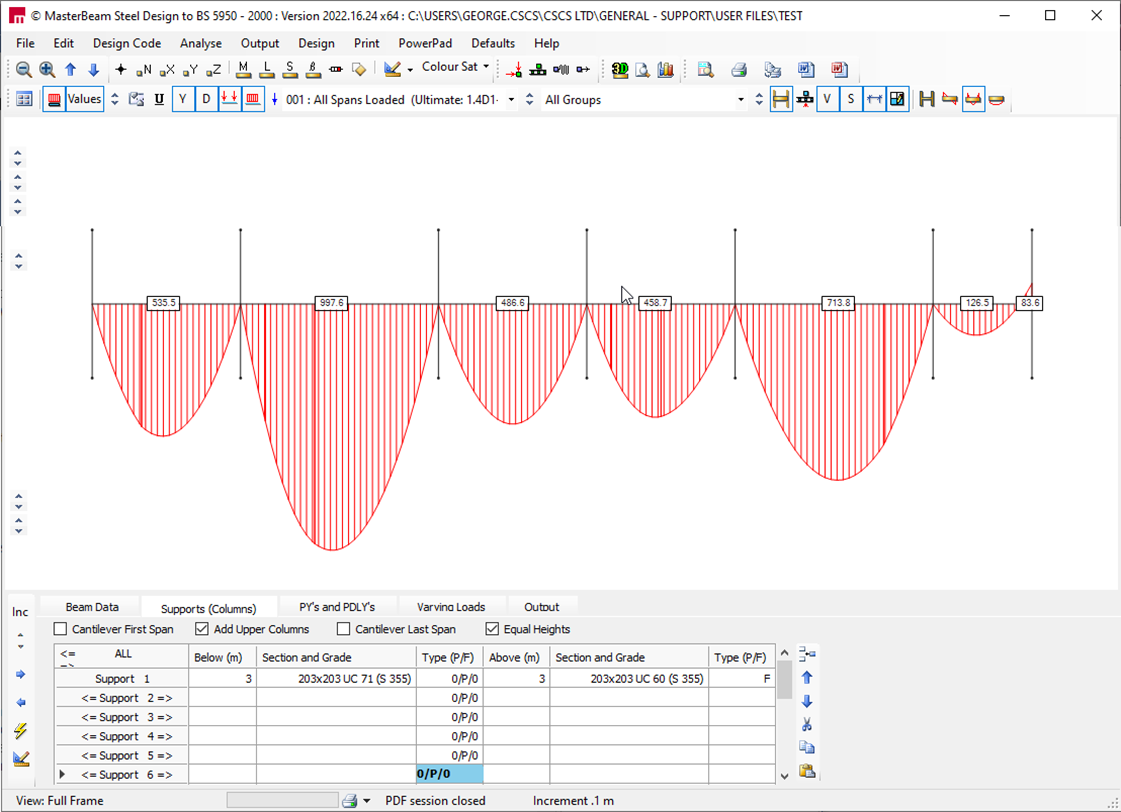
Task: Click the L toolbar icon
Action: pyautogui.click(x=267, y=69)
